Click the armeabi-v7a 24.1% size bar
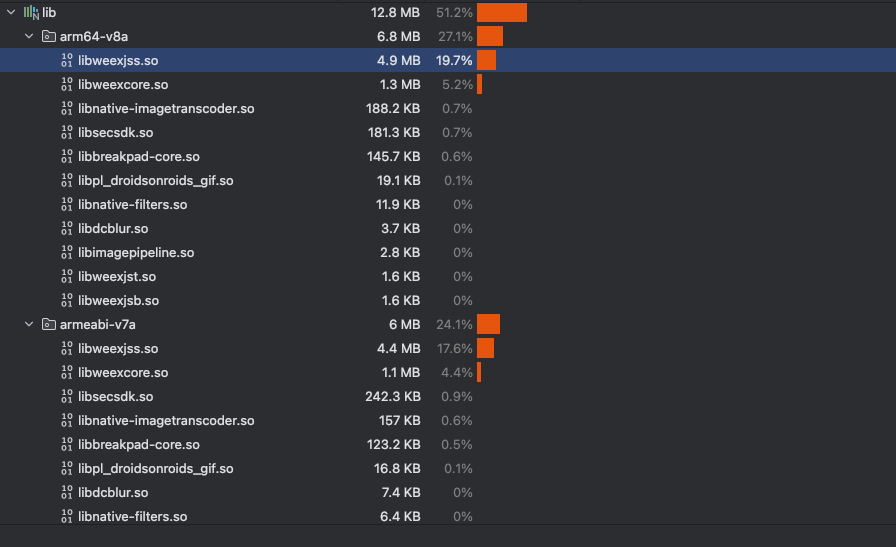Viewport: 896px width, 547px height. [488, 325]
